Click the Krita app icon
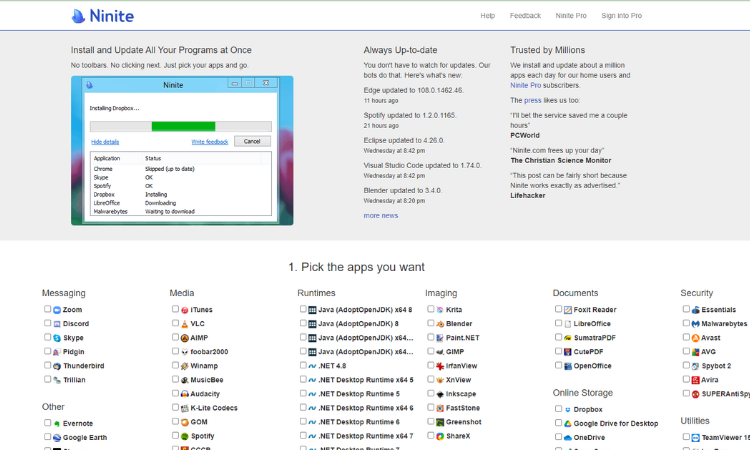 [x=440, y=310]
